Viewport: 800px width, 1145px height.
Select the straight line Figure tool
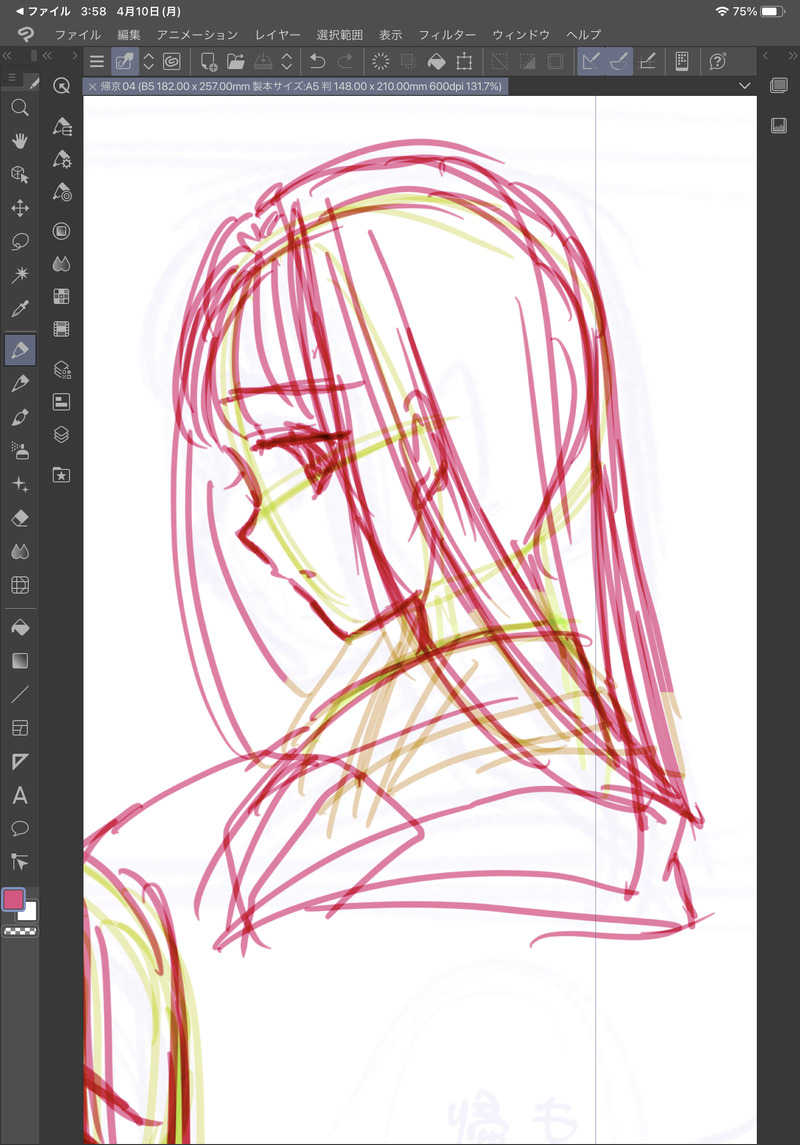(x=20, y=694)
